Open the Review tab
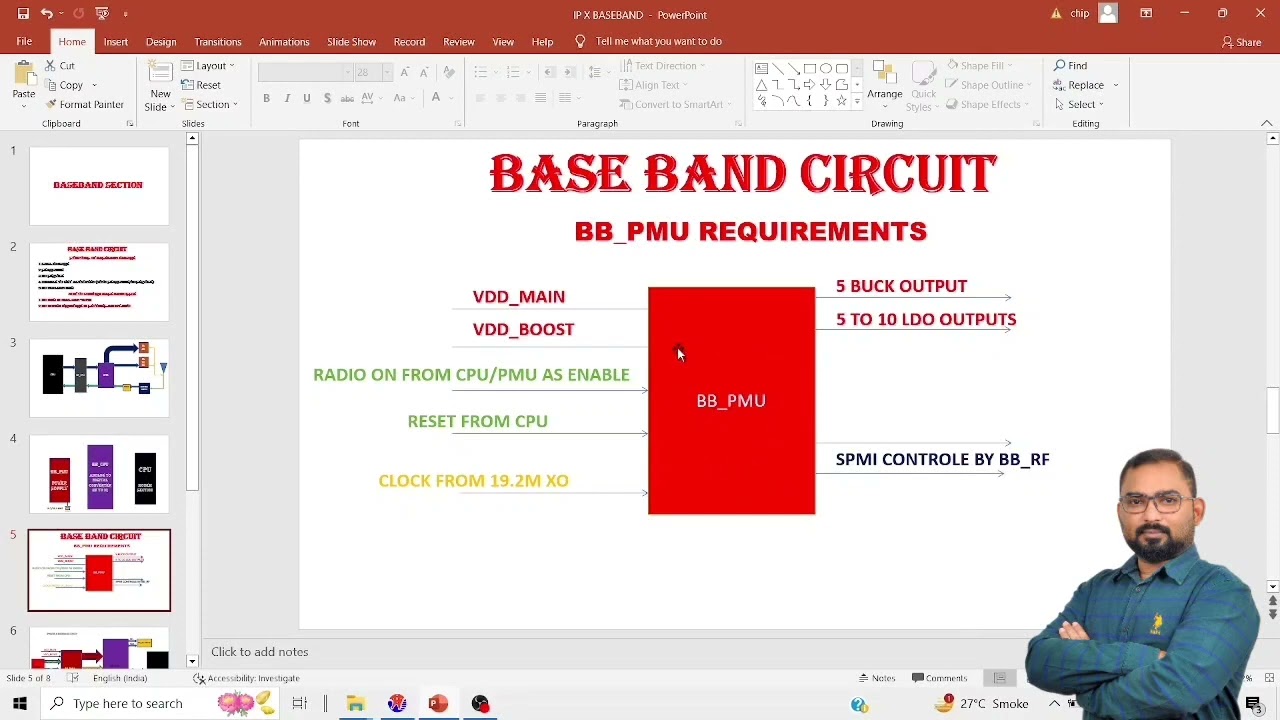The height and width of the screenshot is (720, 1280). 459,42
